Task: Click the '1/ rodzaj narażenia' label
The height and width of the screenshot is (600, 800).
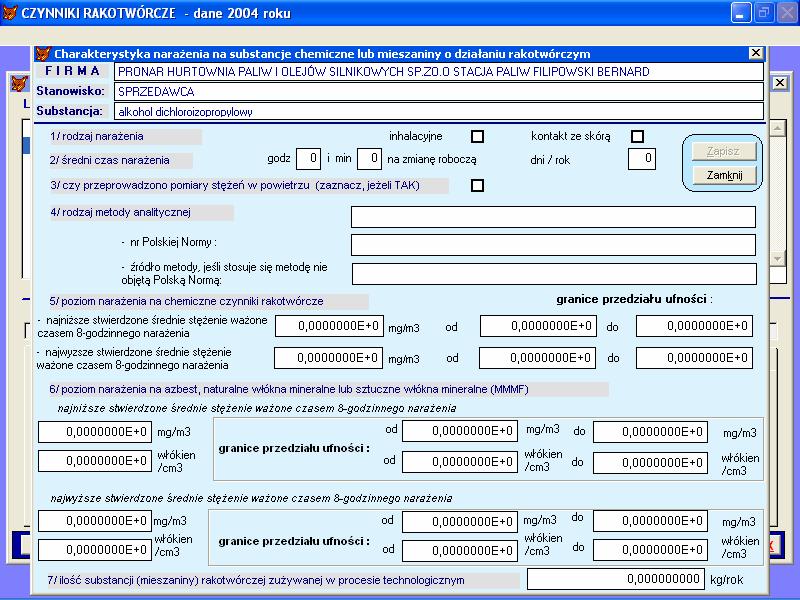Action: pos(97,136)
